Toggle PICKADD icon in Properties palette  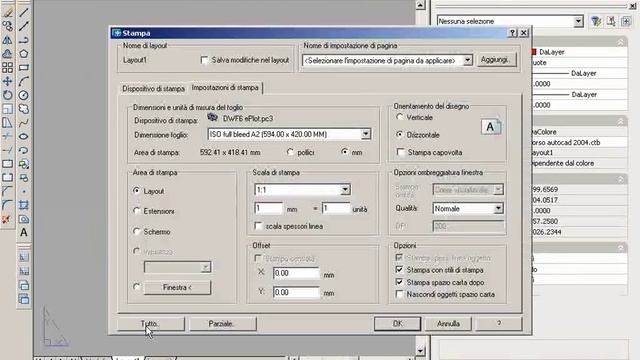tap(626, 21)
